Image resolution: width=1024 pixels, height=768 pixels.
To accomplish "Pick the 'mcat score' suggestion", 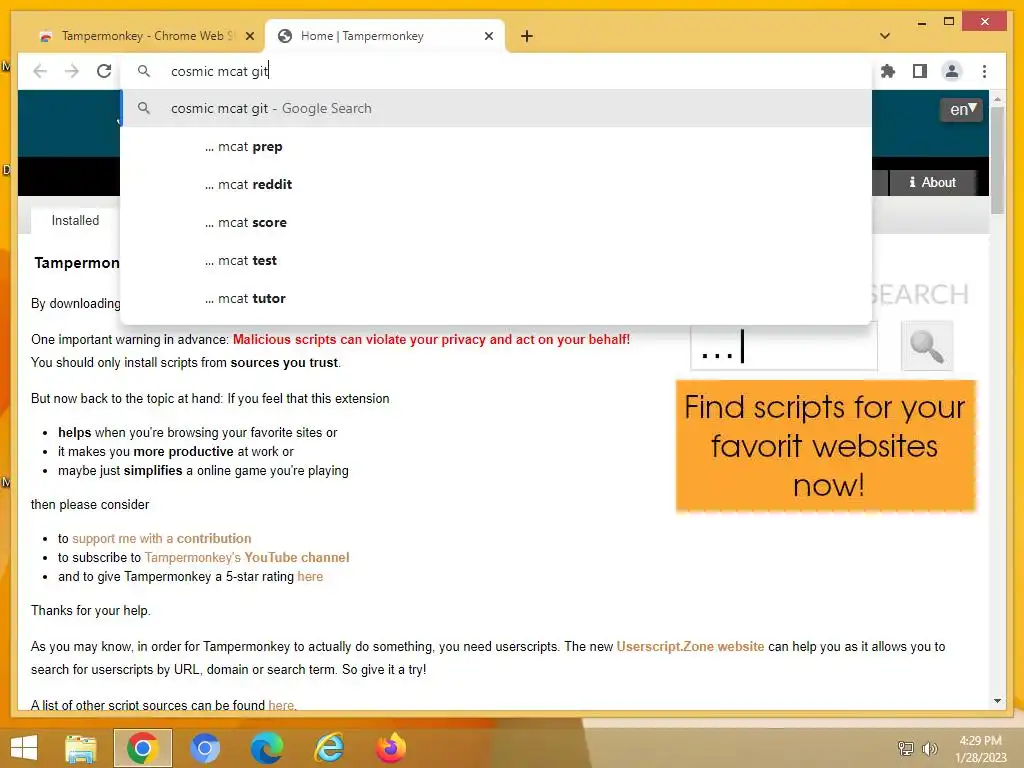I will click(496, 223).
